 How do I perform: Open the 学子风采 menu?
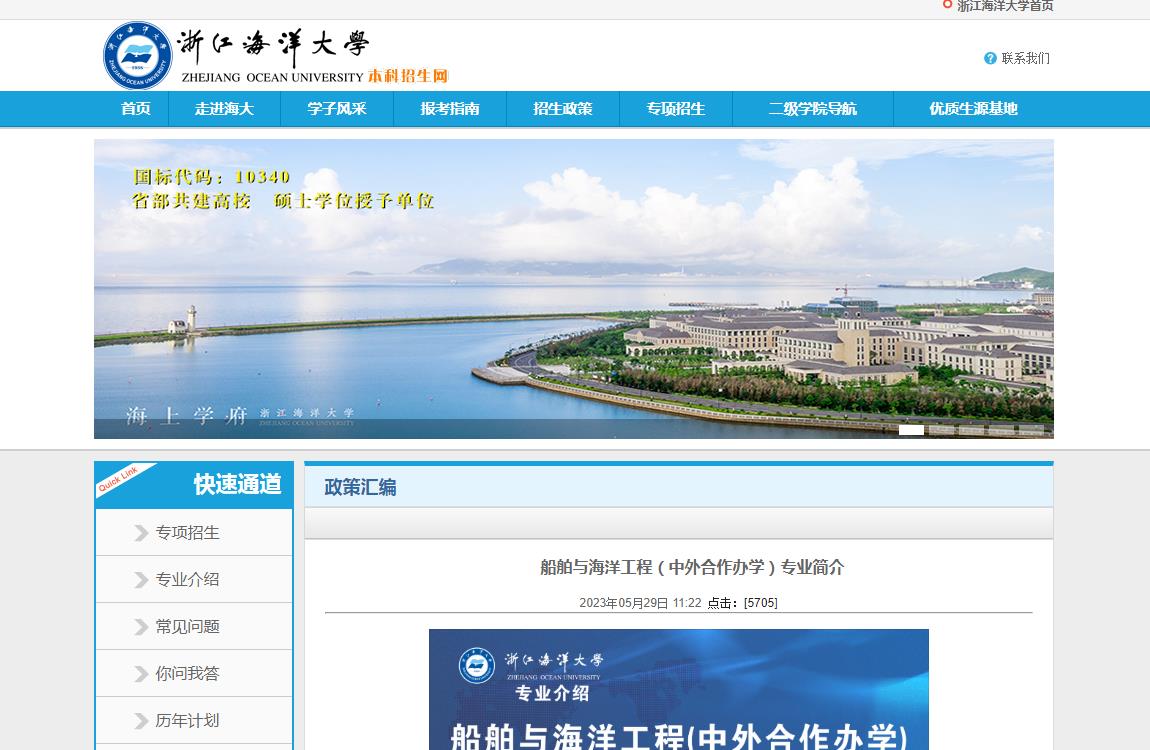click(337, 109)
